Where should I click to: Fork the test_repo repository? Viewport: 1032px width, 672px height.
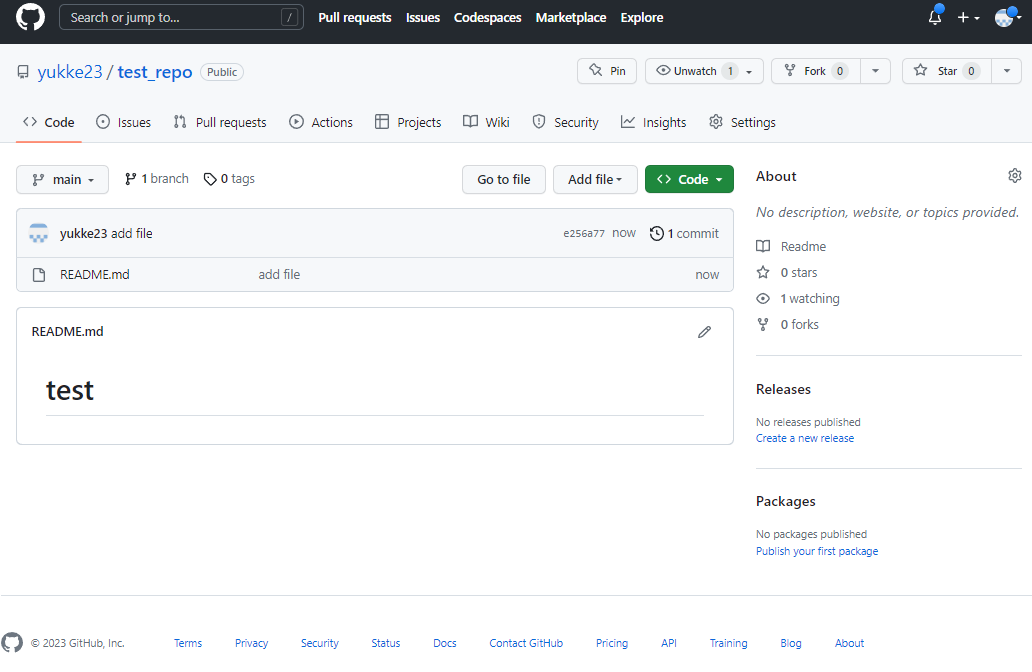[x=815, y=71]
